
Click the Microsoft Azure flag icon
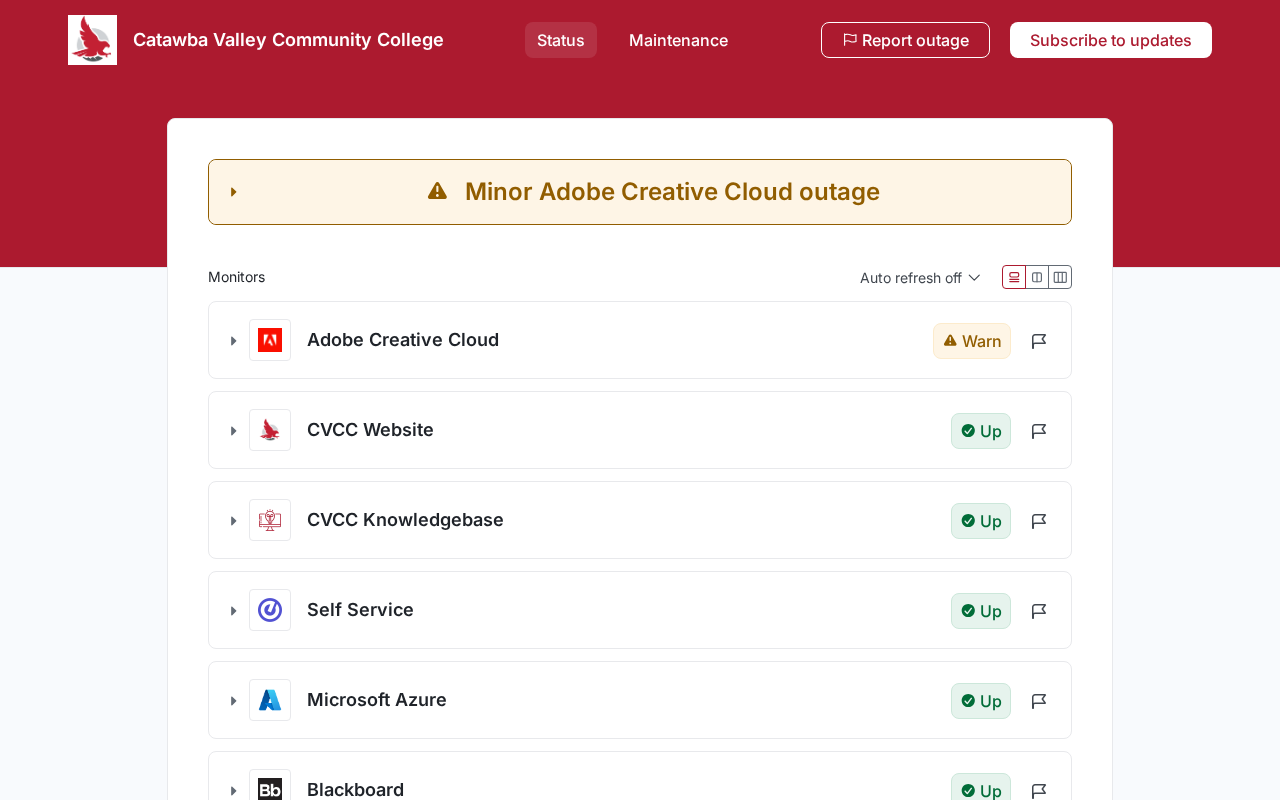pos(1039,701)
